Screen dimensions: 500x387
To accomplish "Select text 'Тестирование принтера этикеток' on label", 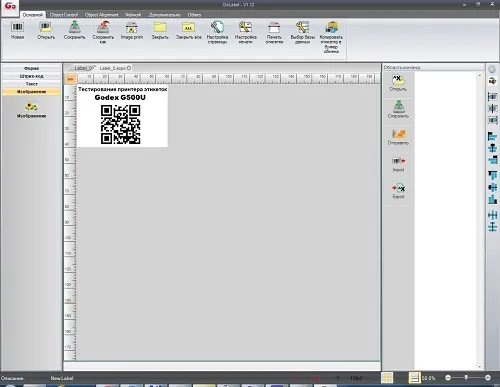I will coord(122,89).
